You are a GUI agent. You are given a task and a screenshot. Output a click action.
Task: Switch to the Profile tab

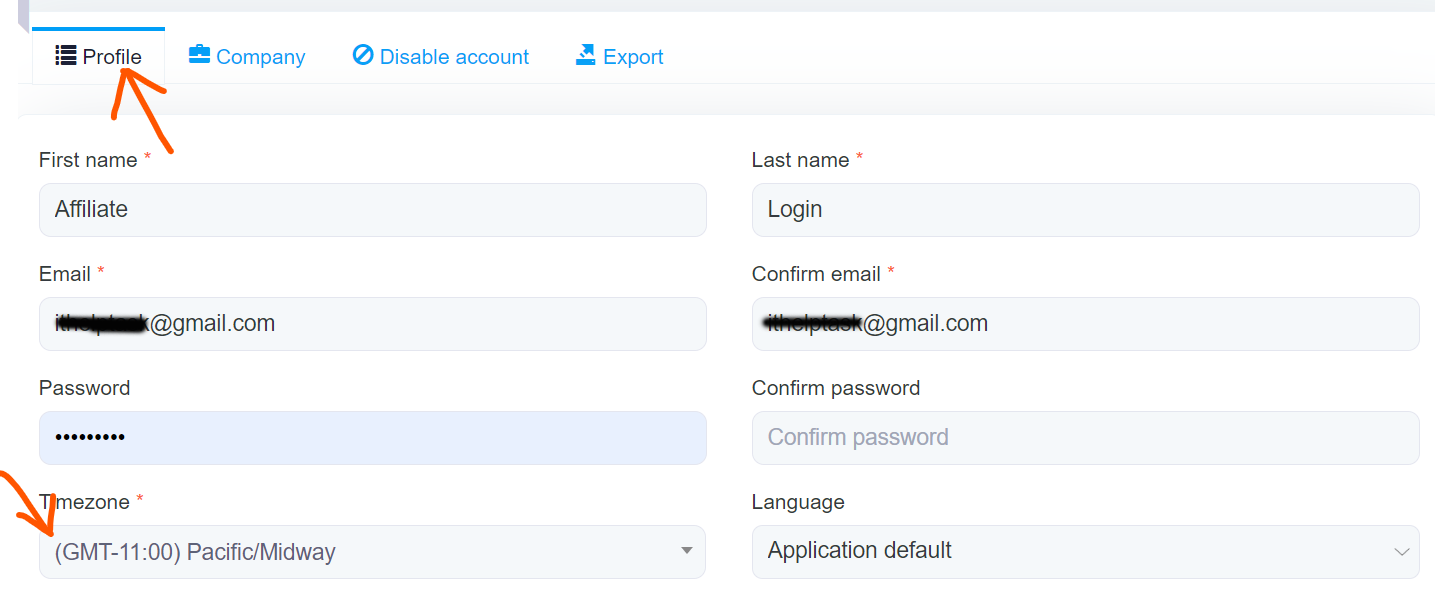[99, 57]
